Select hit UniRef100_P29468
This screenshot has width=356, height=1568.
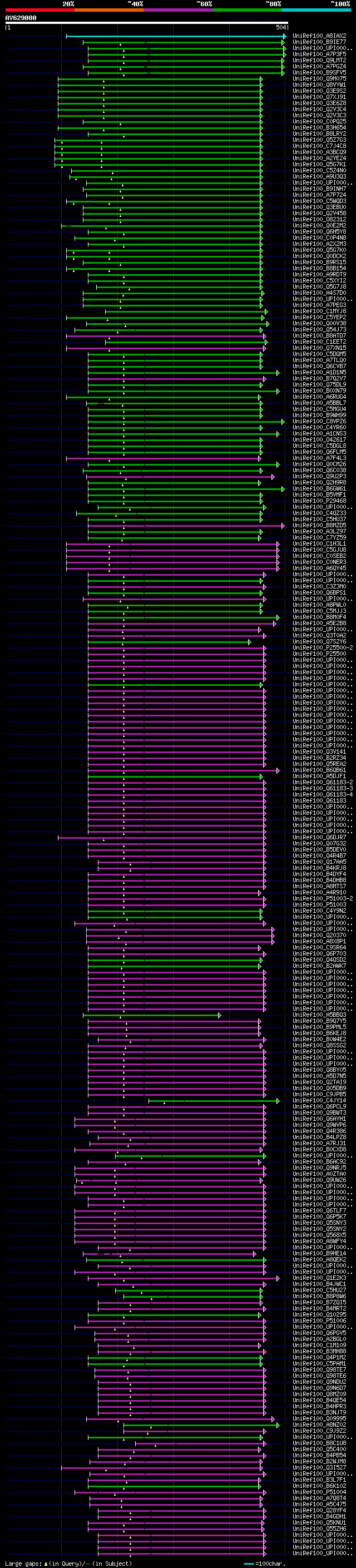(x=319, y=501)
